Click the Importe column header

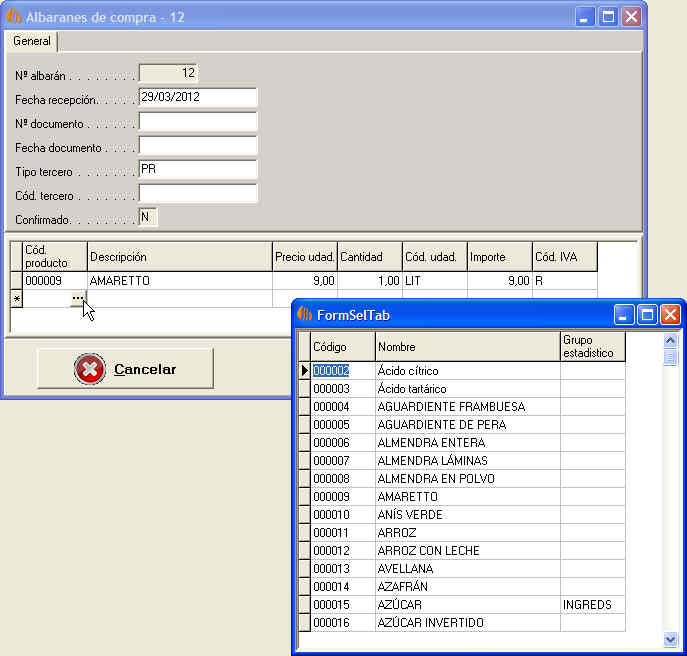point(500,256)
